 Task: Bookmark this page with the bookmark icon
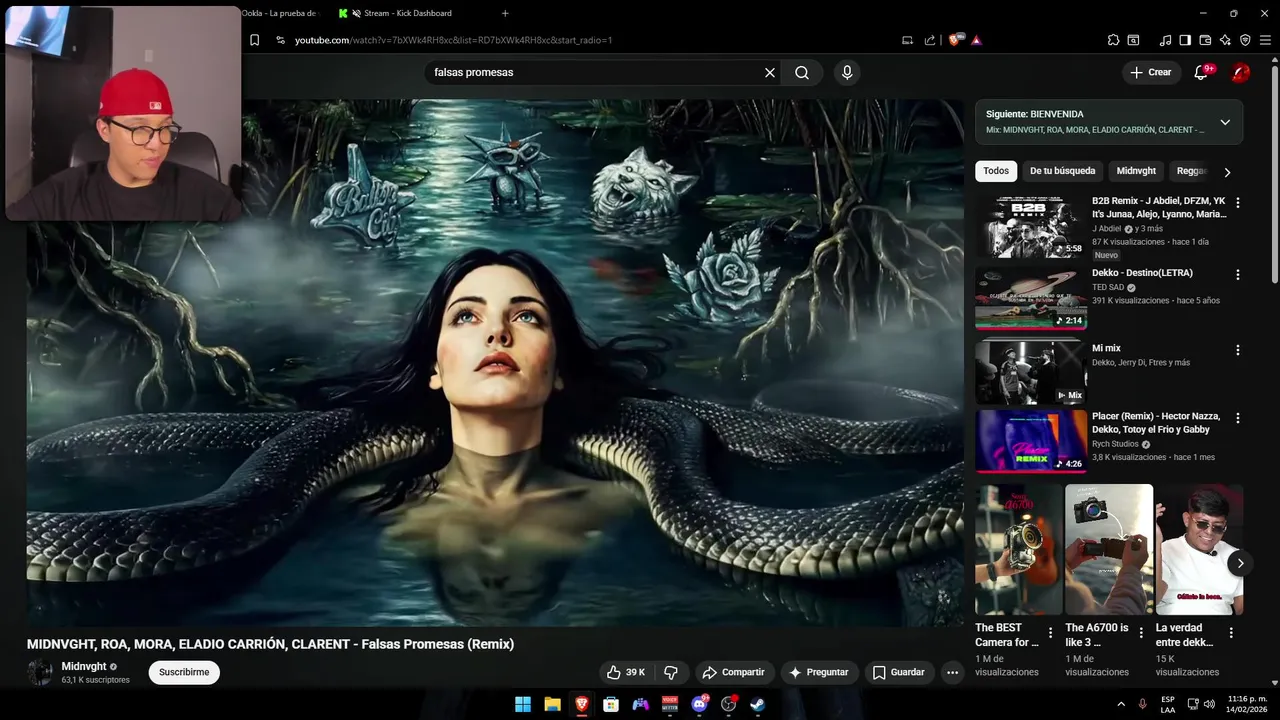coord(255,40)
